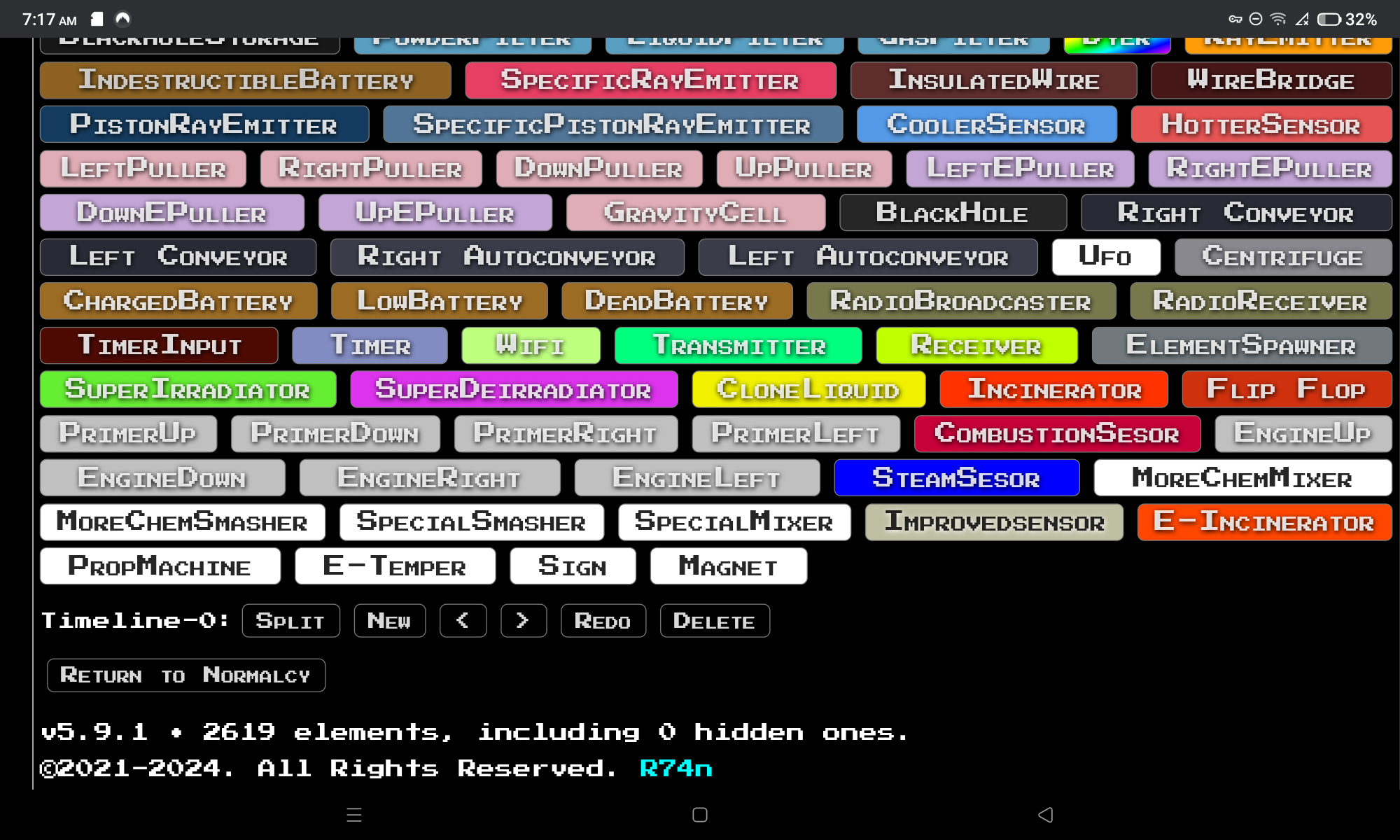Tap the Android home navigation icon
The image size is (1400, 840).
[700, 815]
